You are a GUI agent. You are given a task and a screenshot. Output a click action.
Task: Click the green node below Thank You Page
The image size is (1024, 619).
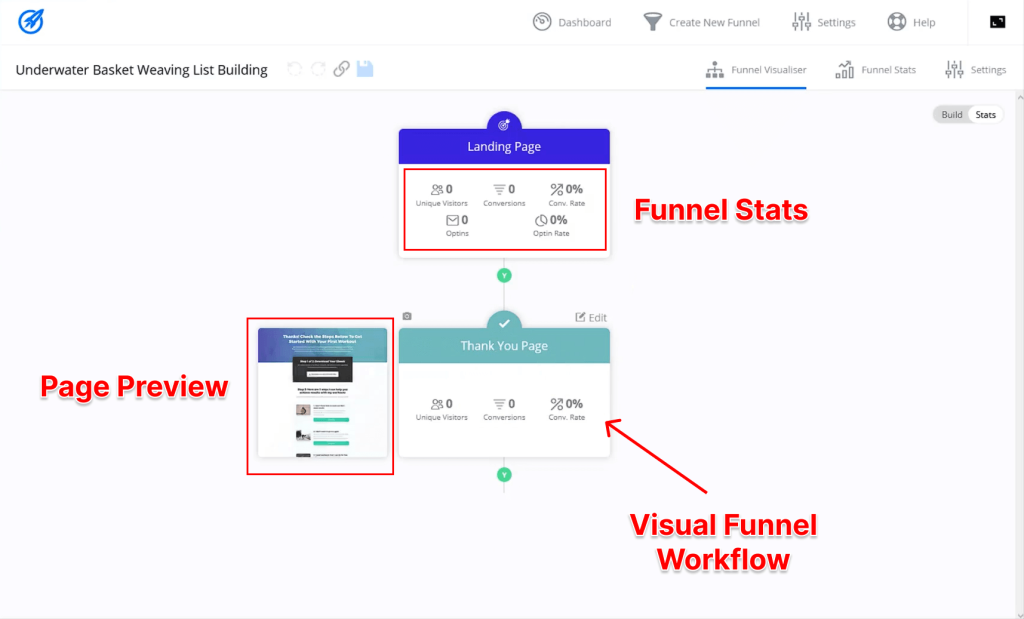point(504,475)
